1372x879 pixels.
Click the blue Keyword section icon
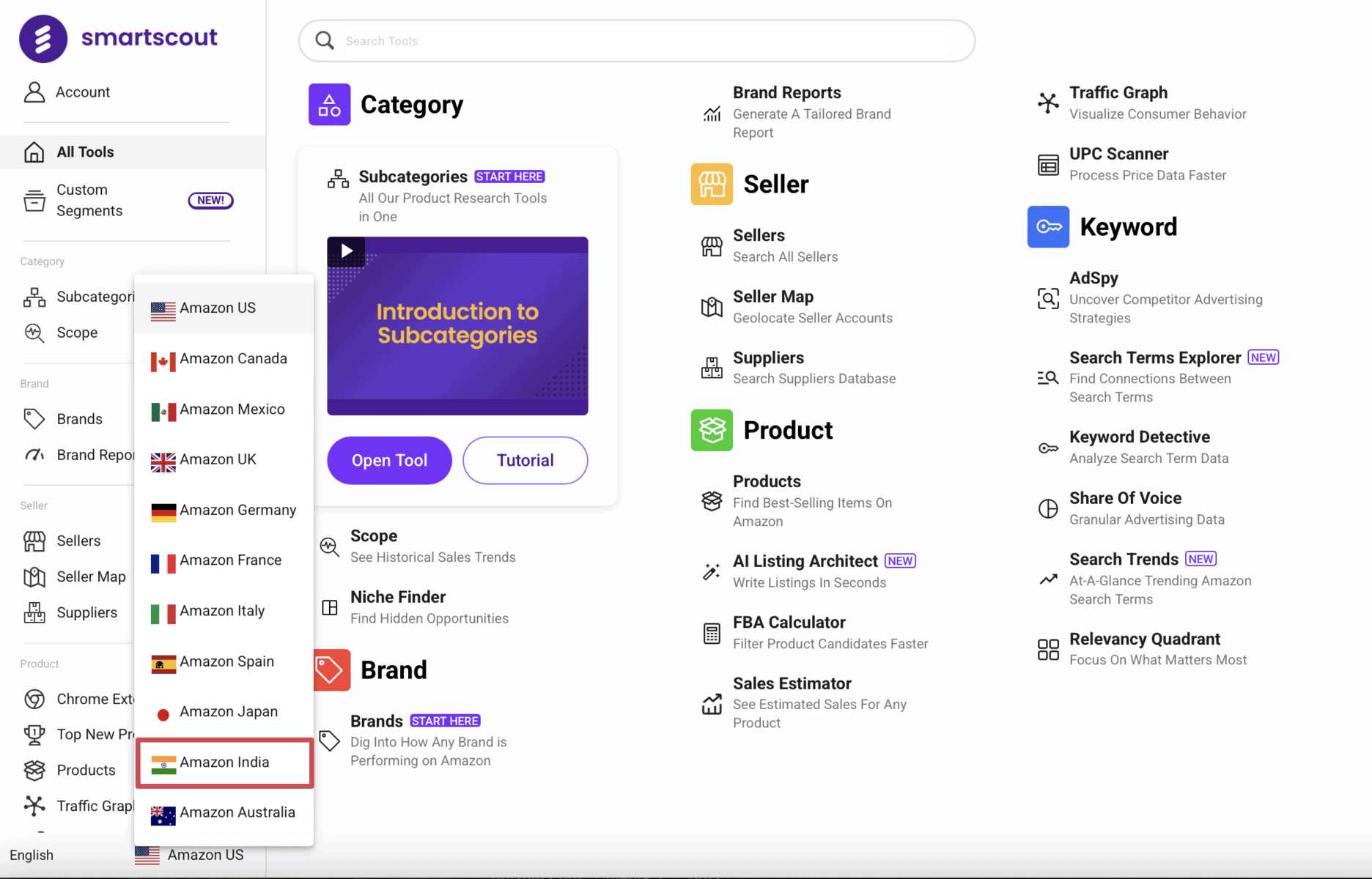tap(1048, 227)
